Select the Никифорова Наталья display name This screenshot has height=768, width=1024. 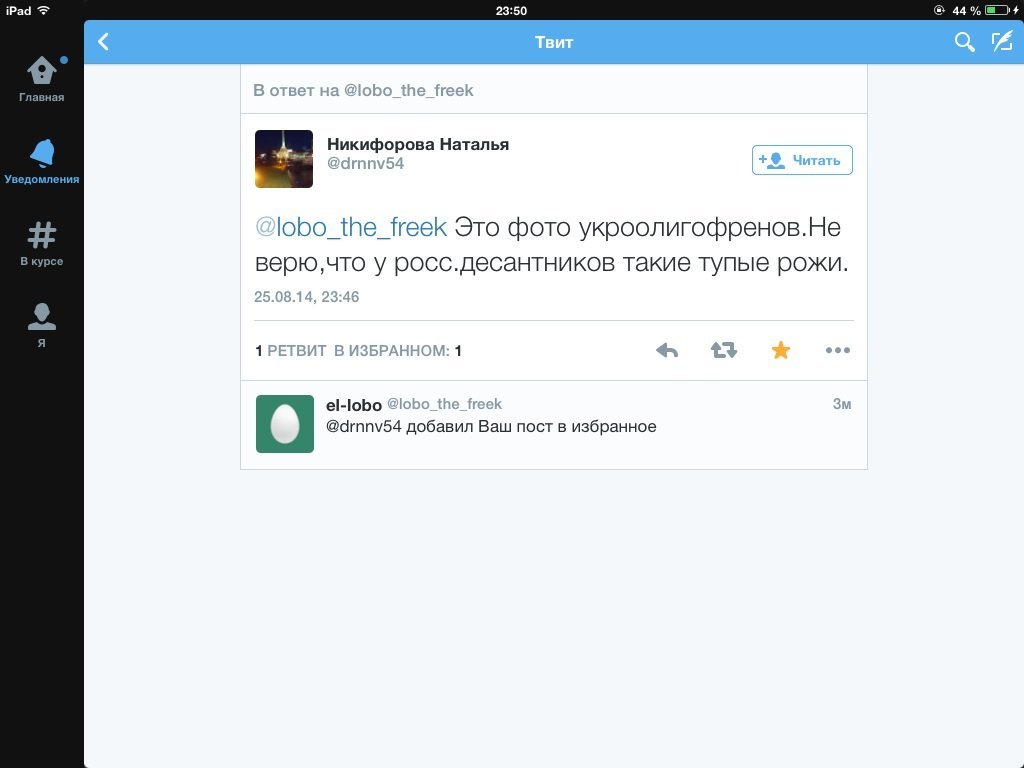pos(418,144)
